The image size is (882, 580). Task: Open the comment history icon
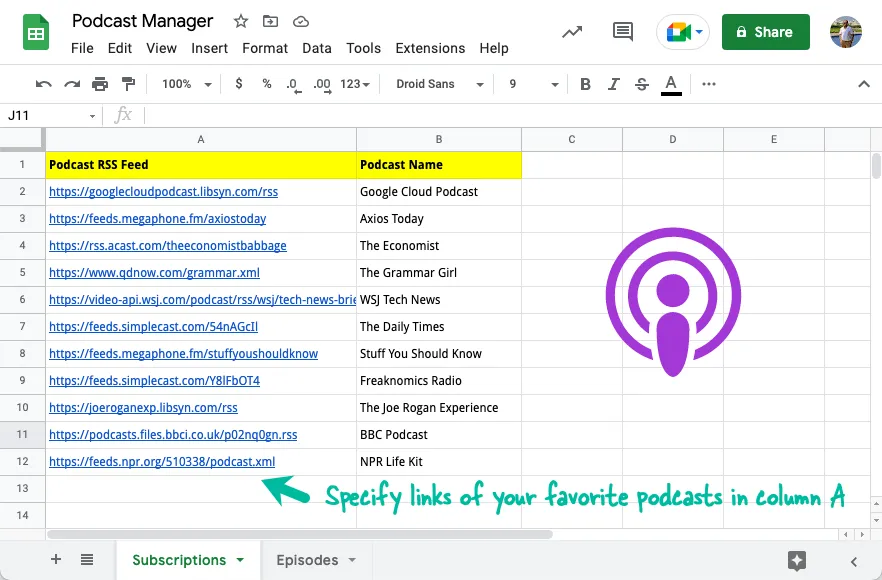622,31
